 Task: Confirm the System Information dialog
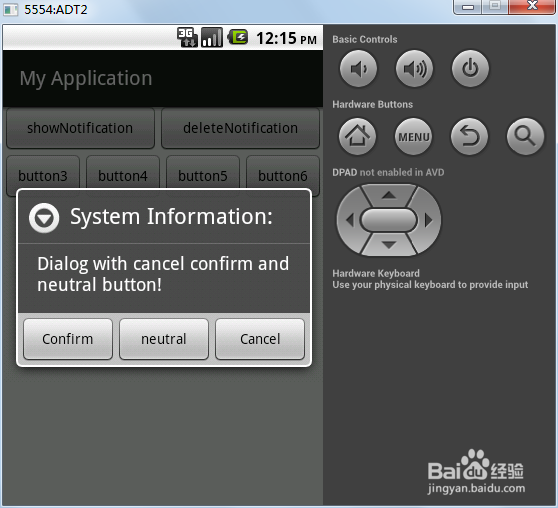pyautogui.click(x=68, y=339)
